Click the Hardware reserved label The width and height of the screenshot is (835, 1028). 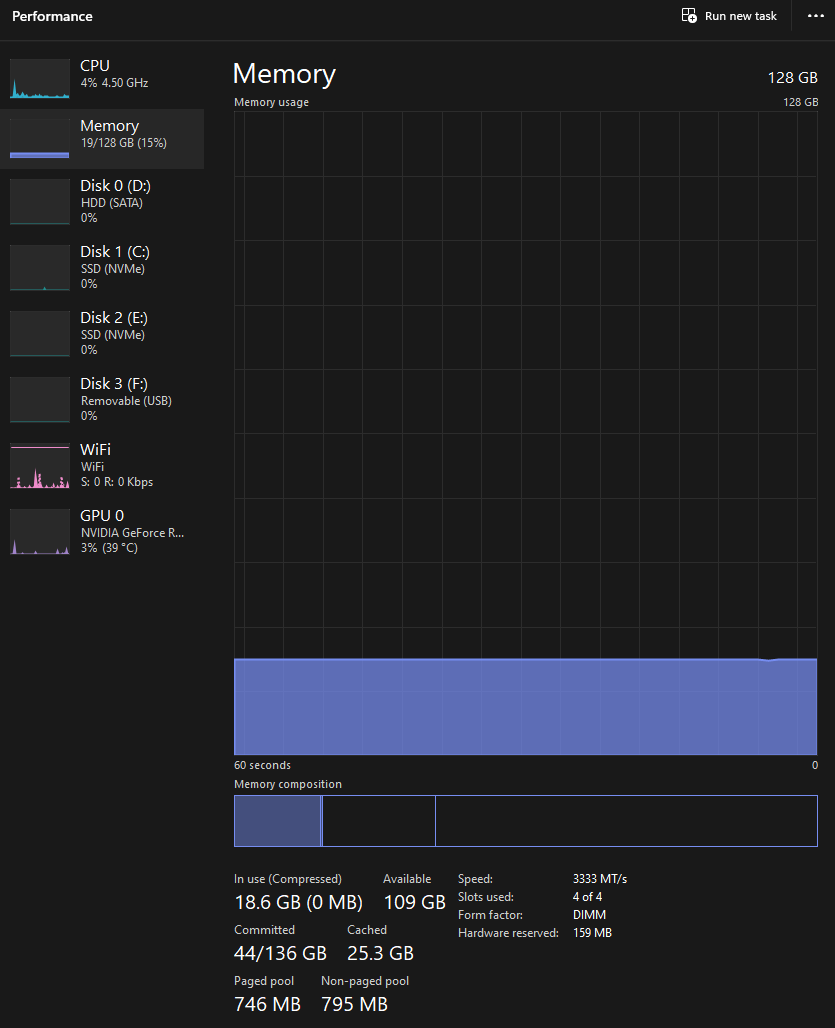pos(508,933)
